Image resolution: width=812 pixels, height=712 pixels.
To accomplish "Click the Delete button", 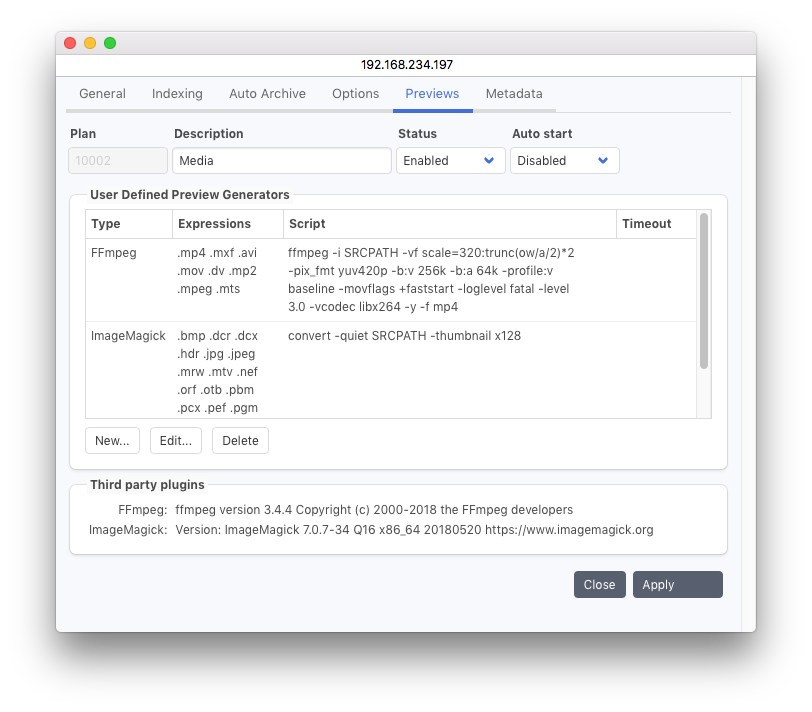I will (240, 441).
